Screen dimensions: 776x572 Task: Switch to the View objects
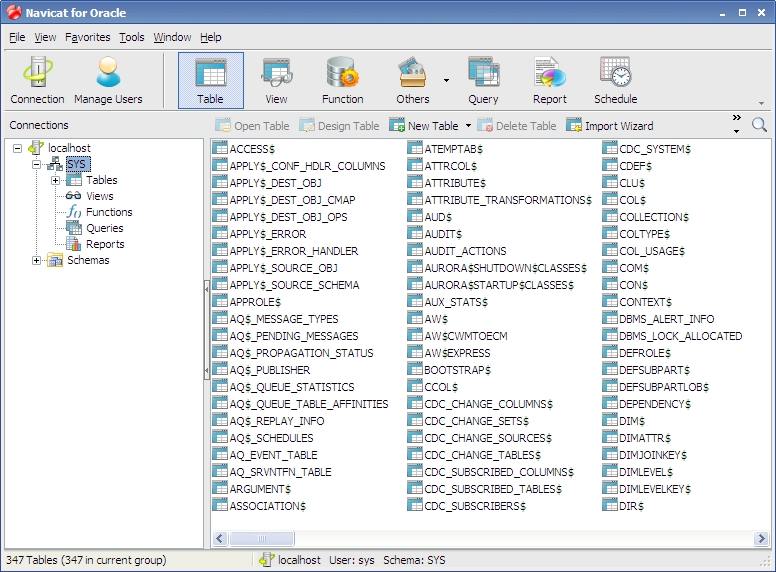(276, 81)
